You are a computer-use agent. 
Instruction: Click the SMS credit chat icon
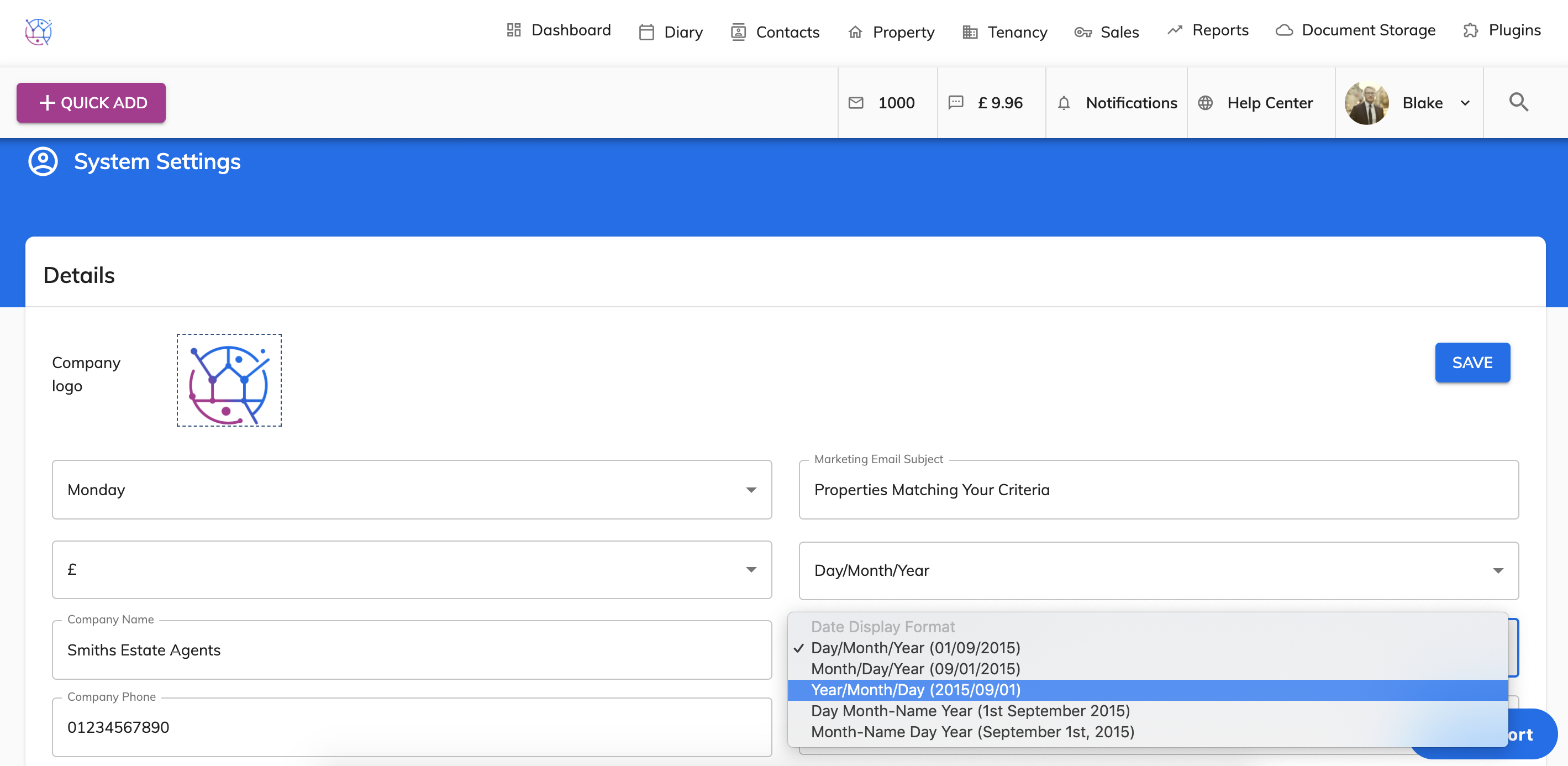(956, 102)
